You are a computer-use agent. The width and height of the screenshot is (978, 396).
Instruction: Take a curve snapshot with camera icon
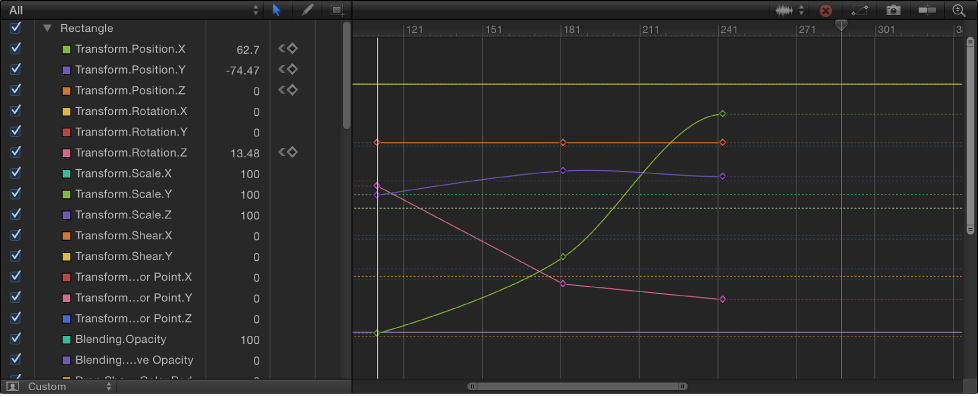point(893,10)
